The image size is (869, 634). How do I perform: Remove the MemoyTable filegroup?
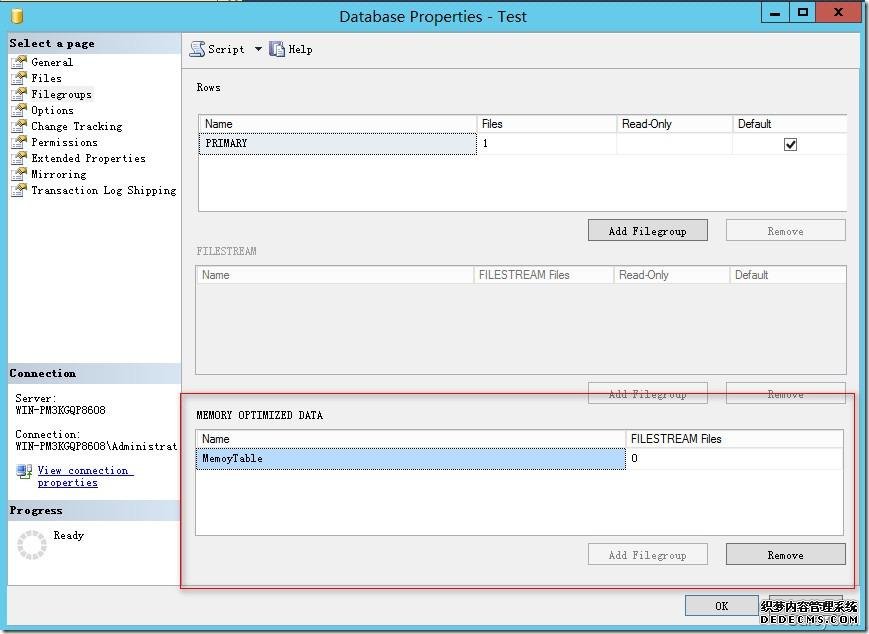[785, 555]
